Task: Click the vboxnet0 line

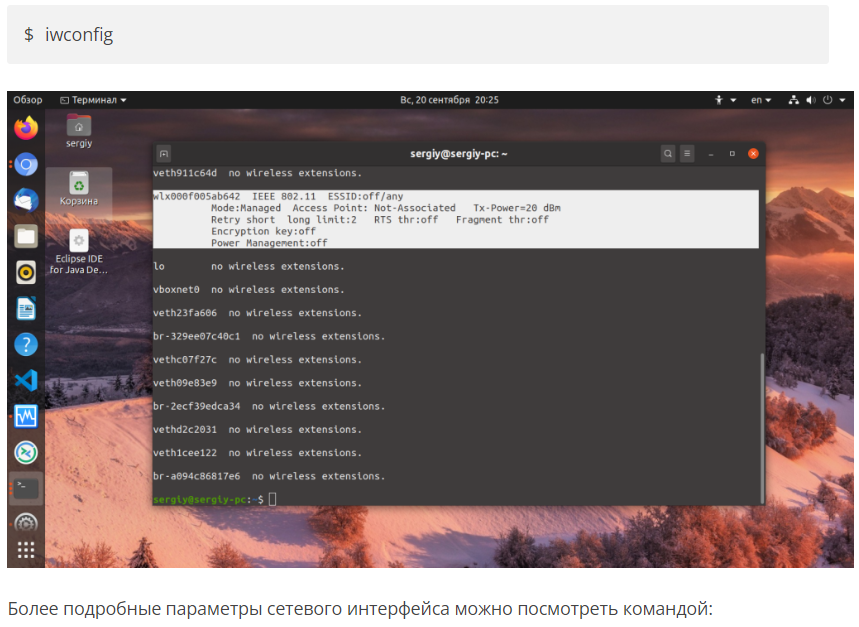Action: (x=249, y=290)
